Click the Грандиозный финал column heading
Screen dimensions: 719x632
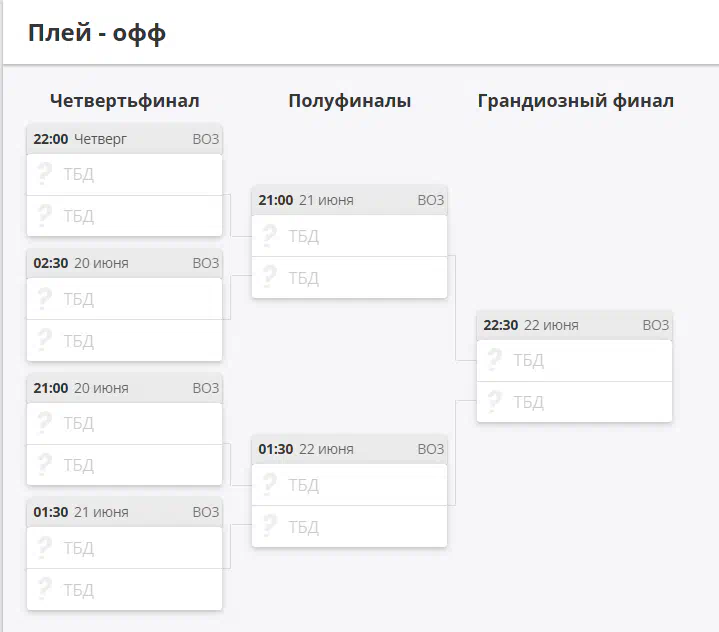click(x=575, y=101)
